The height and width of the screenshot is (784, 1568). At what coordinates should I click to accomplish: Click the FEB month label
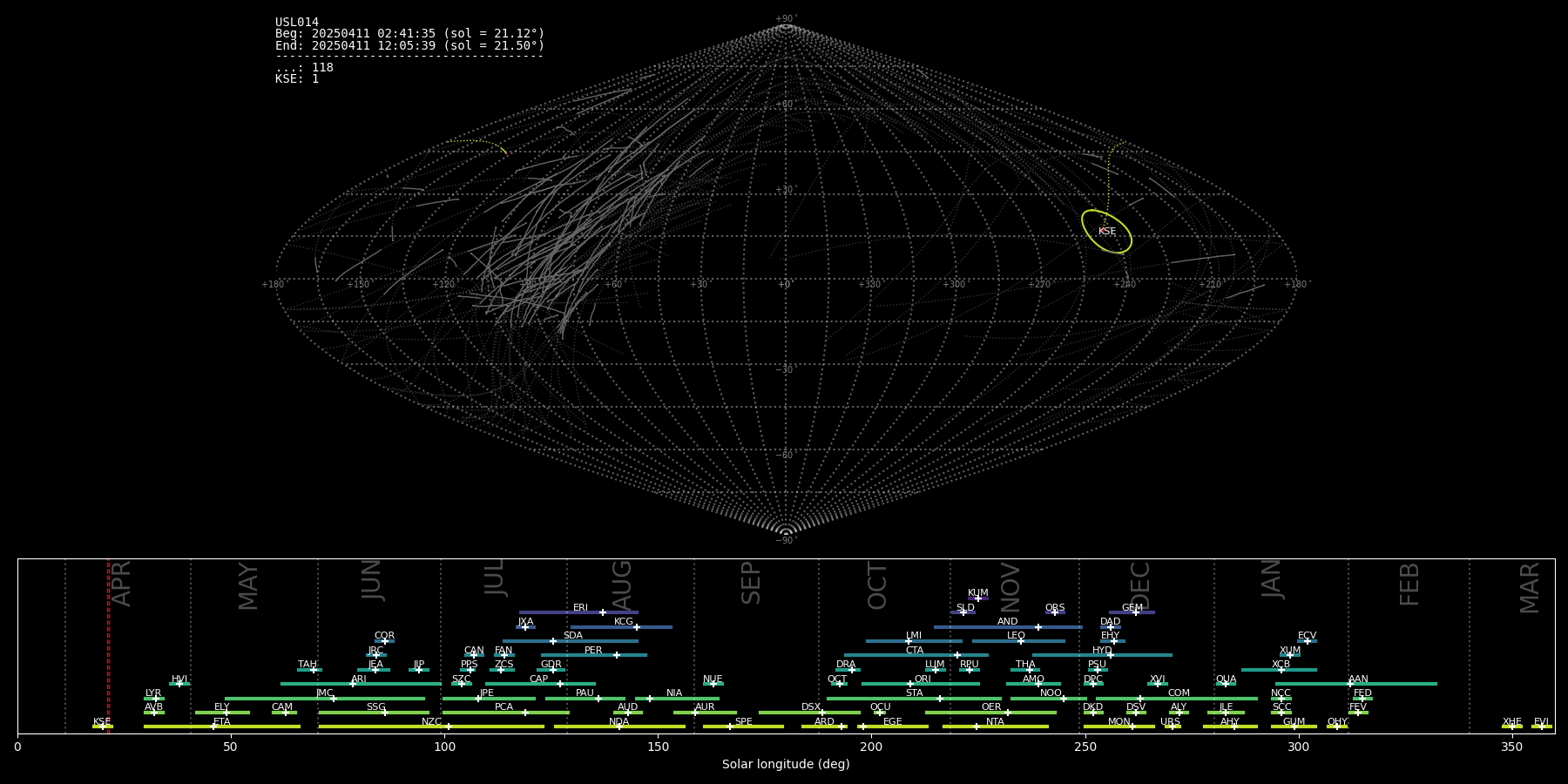[1409, 584]
